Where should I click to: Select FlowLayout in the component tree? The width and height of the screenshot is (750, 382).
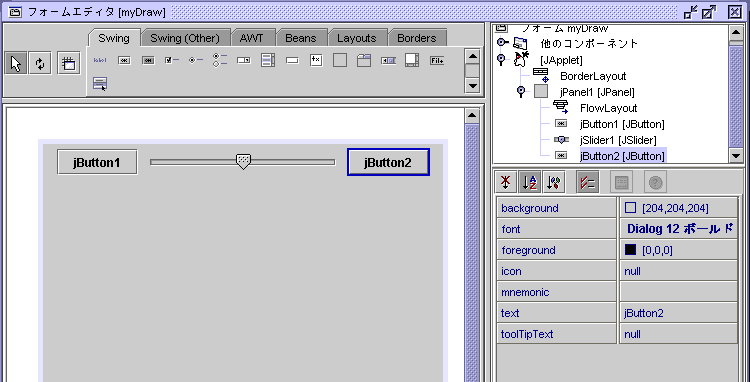608,108
